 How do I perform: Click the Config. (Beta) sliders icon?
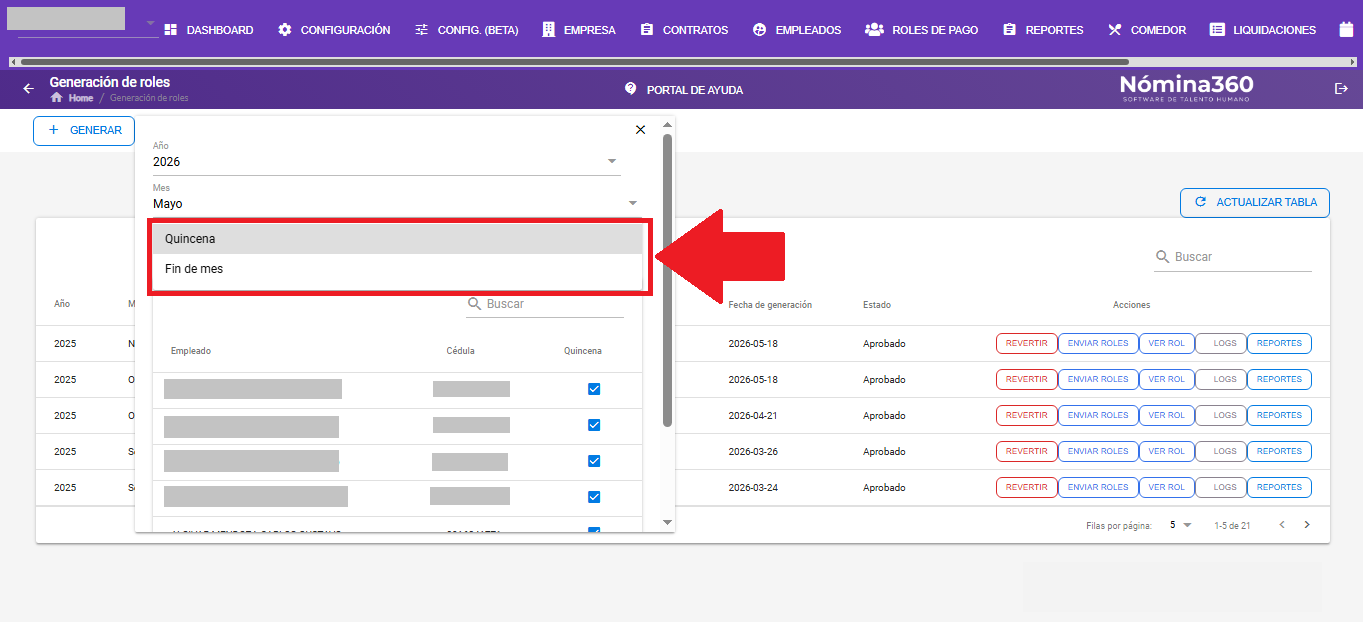click(x=422, y=30)
